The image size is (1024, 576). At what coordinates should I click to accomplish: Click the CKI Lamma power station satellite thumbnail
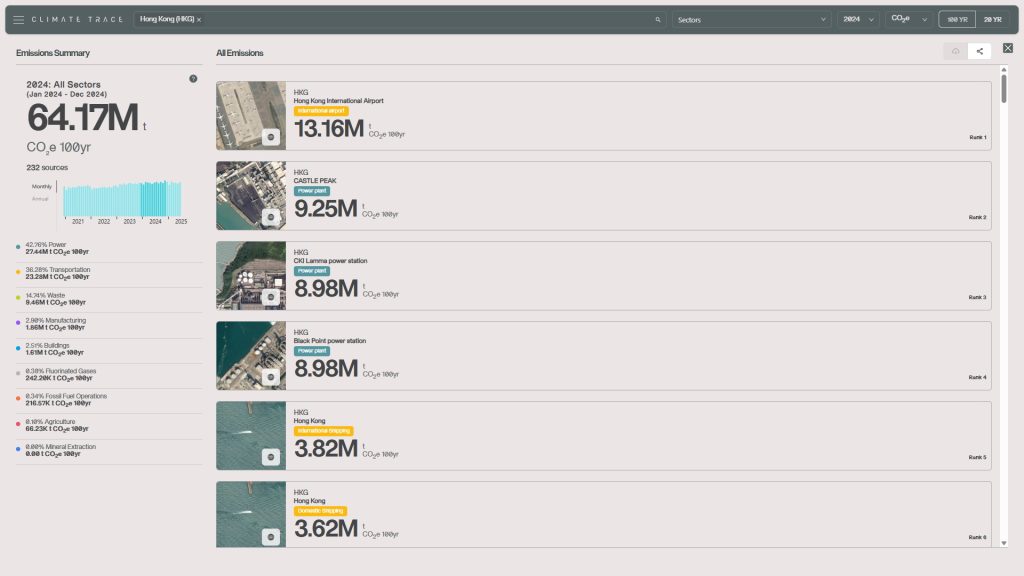tap(251, 276)
